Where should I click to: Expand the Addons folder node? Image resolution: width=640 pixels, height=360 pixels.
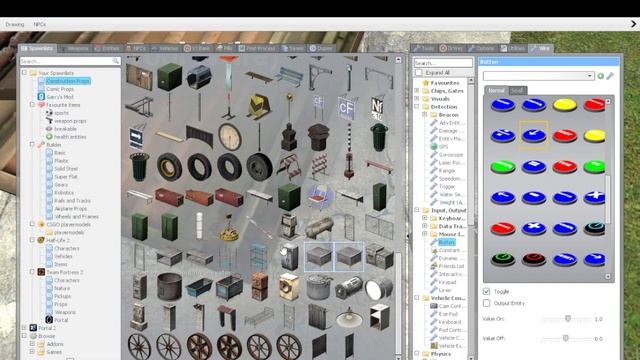(32, 344)
